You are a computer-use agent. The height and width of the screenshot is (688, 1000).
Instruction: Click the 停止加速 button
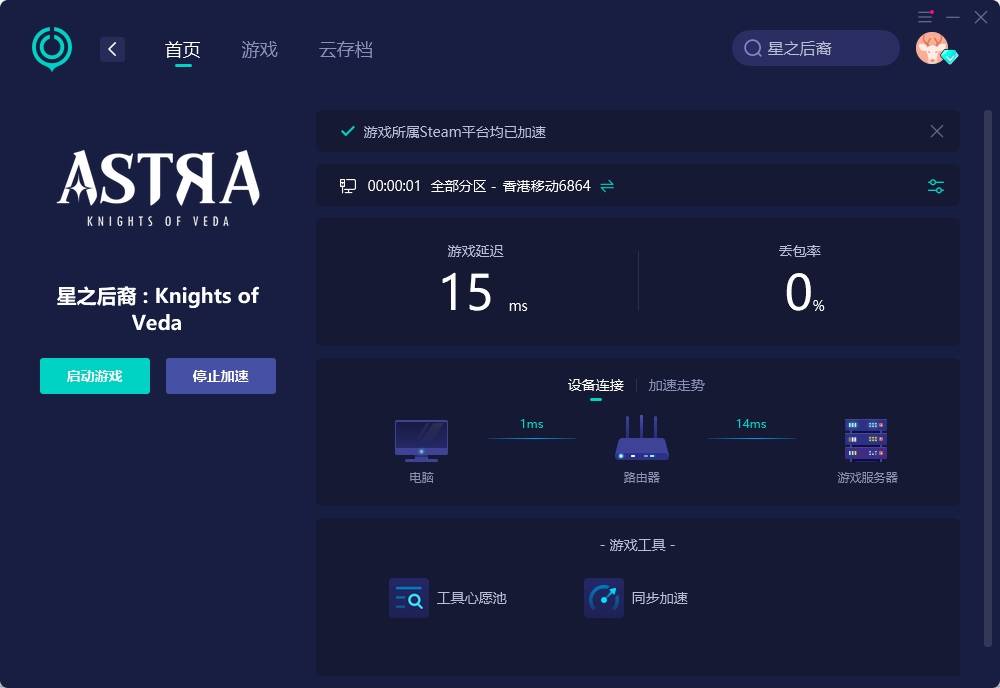coord(221,376)
